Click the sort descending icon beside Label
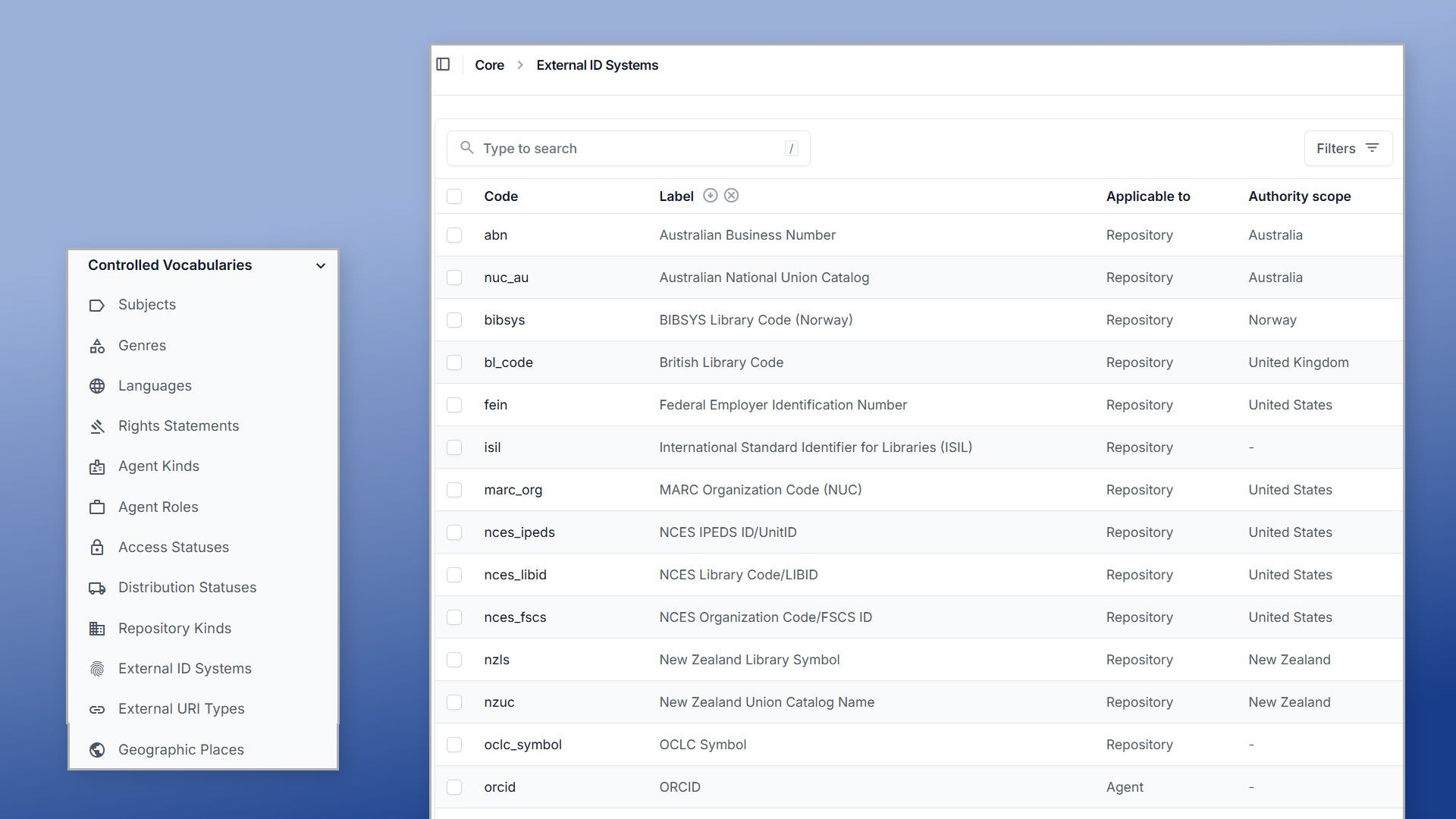This screenshot has height=819, width=1456. (710, 196)
